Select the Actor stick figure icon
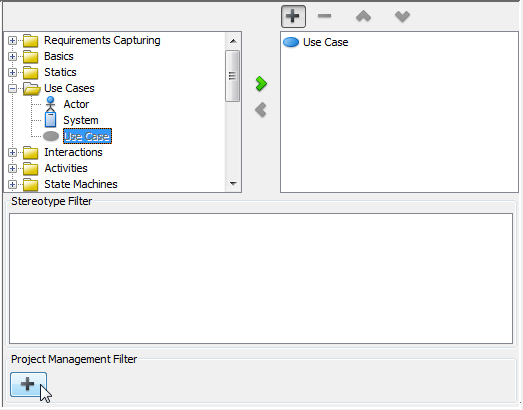Viewport: 523px width, 410px height. pos(50,104)
